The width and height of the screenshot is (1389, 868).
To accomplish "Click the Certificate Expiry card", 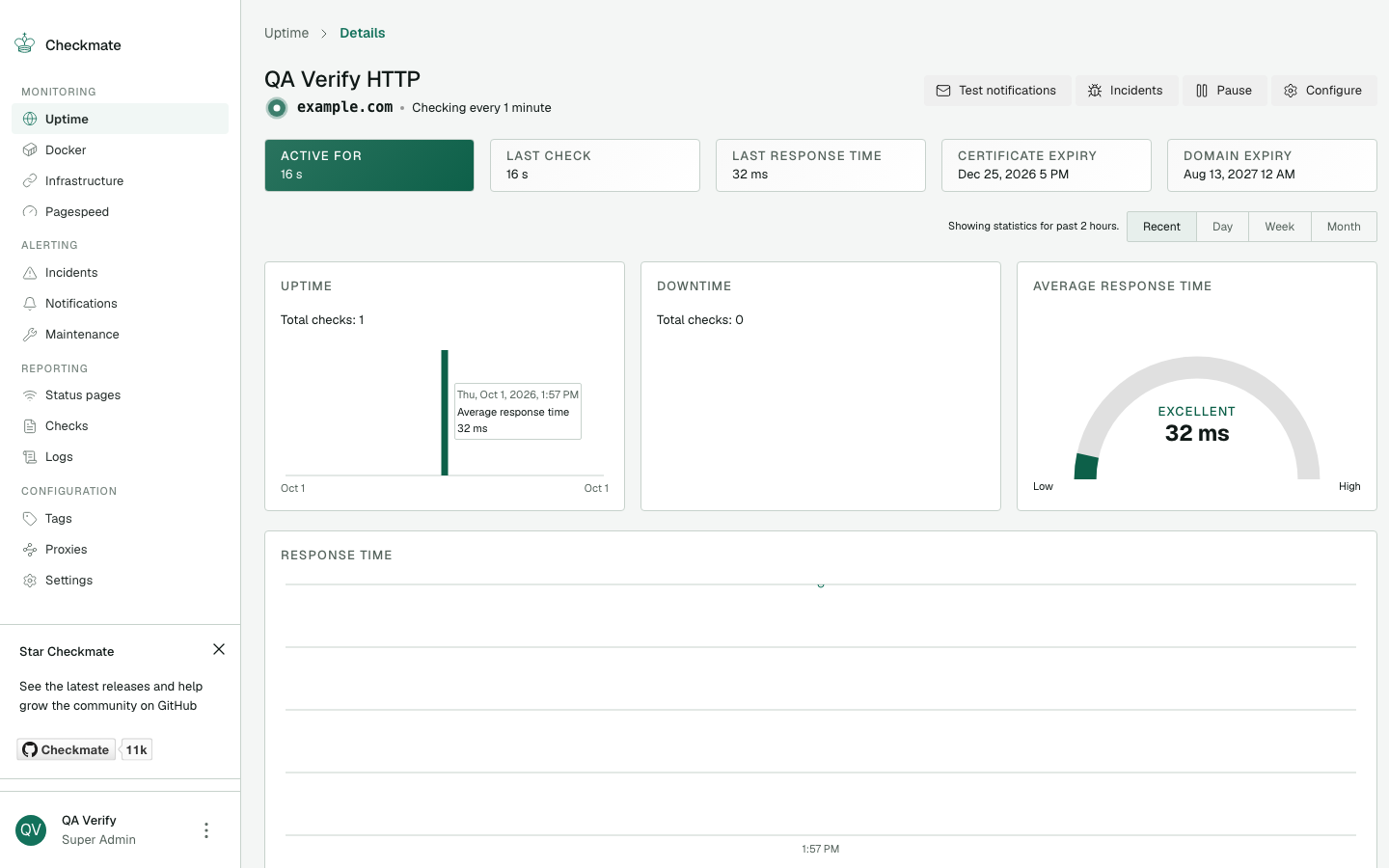I will pos(1047,165).
